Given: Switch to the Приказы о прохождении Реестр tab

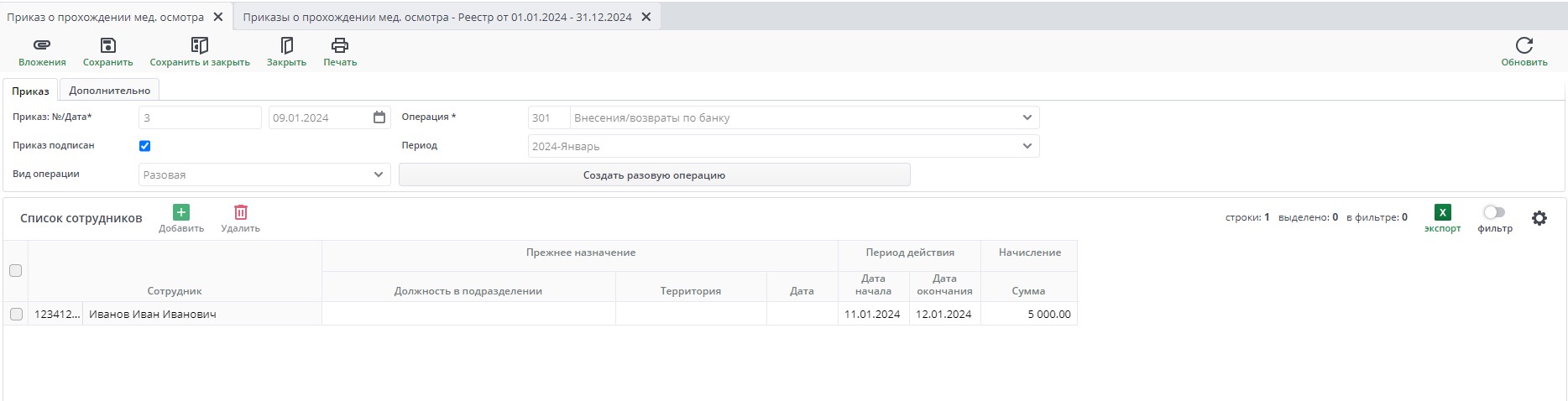Looking at the screenshot, I should coord(437,17).
